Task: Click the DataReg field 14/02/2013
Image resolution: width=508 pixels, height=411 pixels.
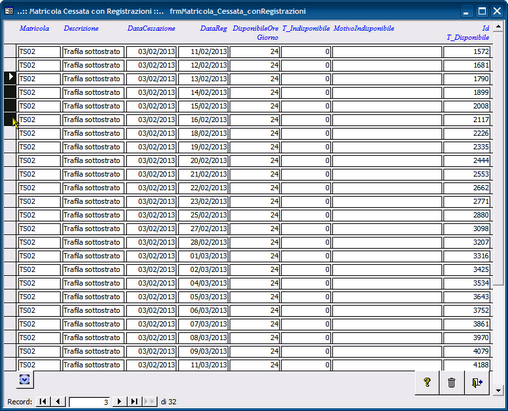Action: click(203, 92)
